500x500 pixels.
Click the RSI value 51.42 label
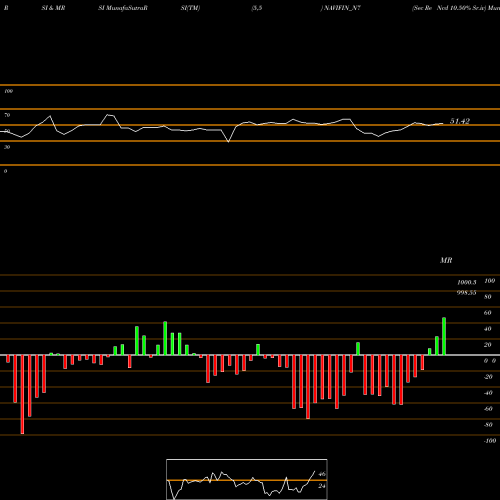(460, 121)
